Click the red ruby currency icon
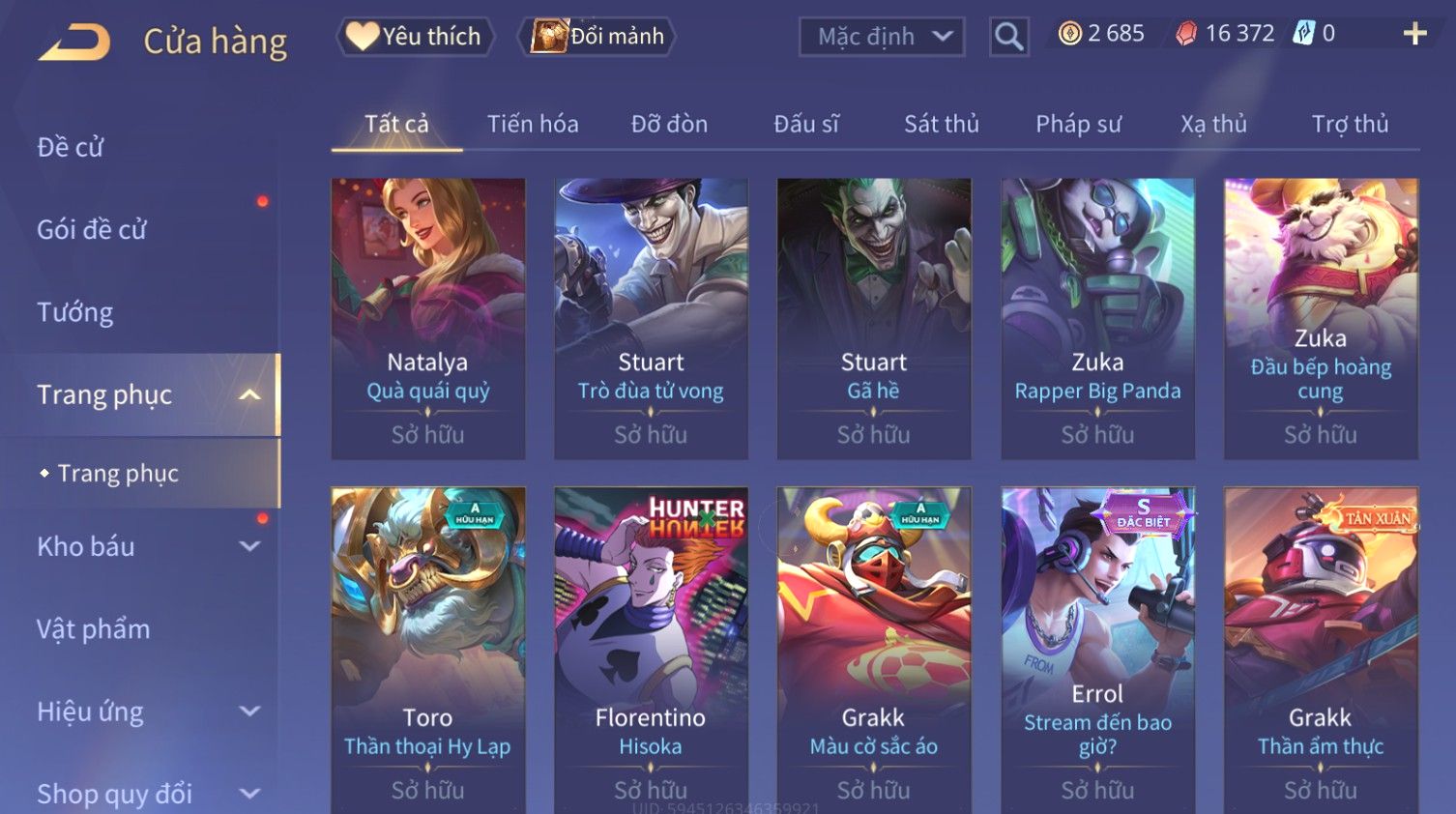 pyautogui.click(x=1186, y=34)
